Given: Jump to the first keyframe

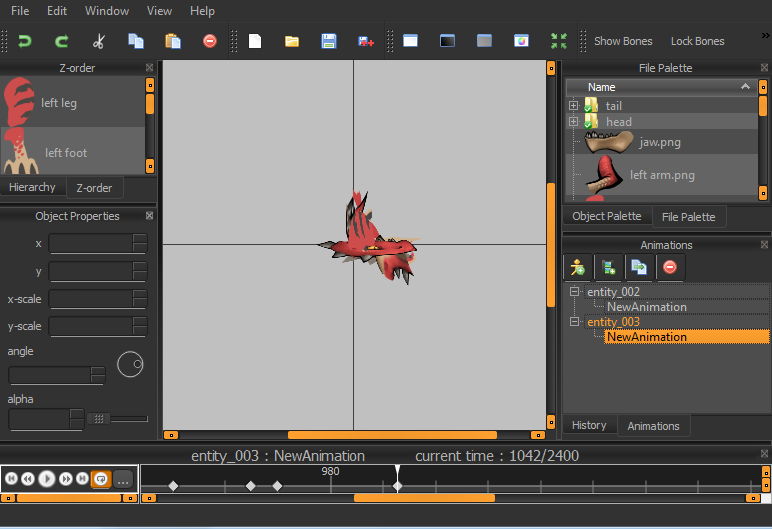Looking at the screenshot, I should click(11, 479).
